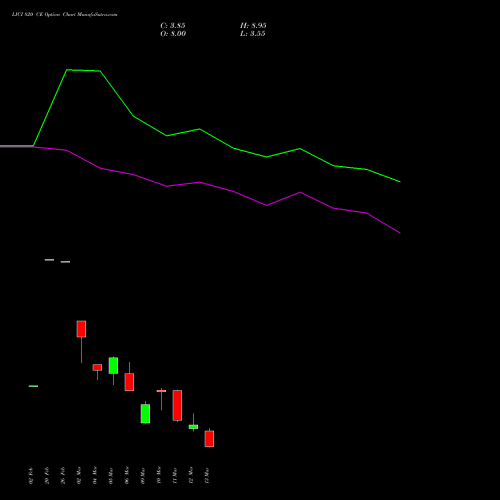The width and height of the screenshot is (500, 500).
Task: Click the green dash marker above 02 Feb
Action: (33, 386)
